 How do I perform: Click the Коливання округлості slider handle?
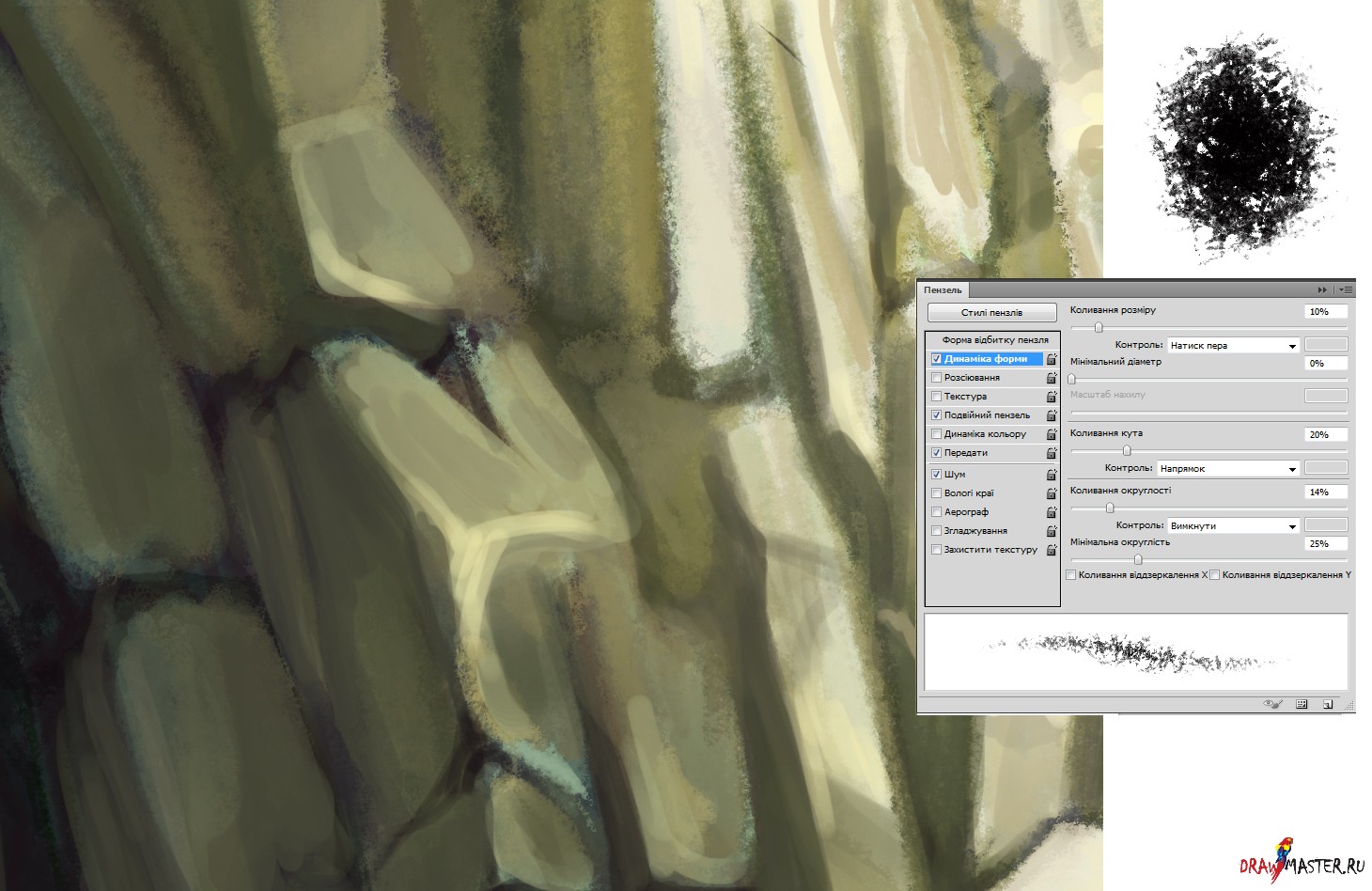click(x=1110, y=508)
